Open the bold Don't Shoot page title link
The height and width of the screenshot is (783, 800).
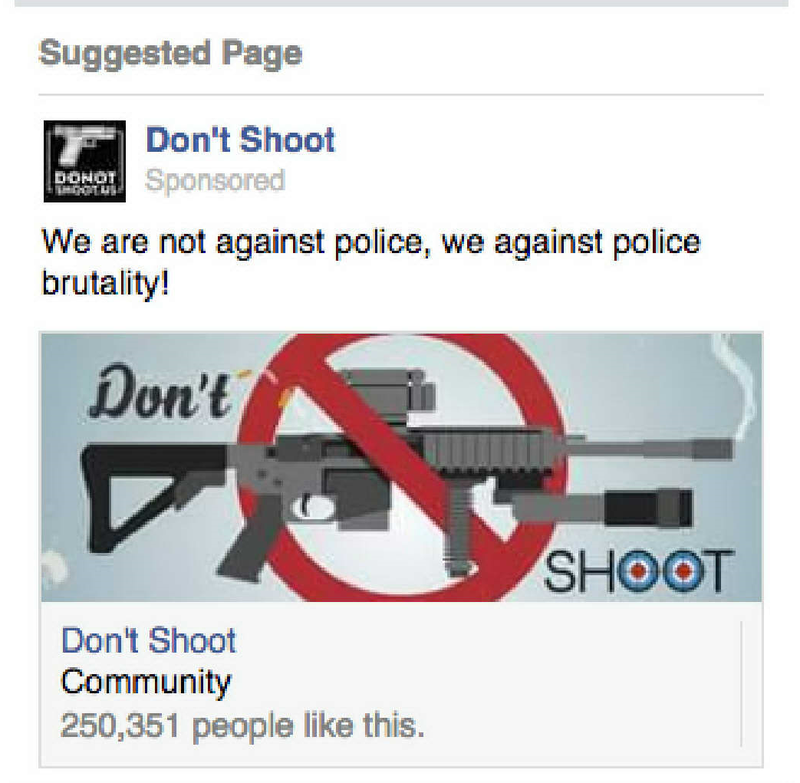[240, 140]
